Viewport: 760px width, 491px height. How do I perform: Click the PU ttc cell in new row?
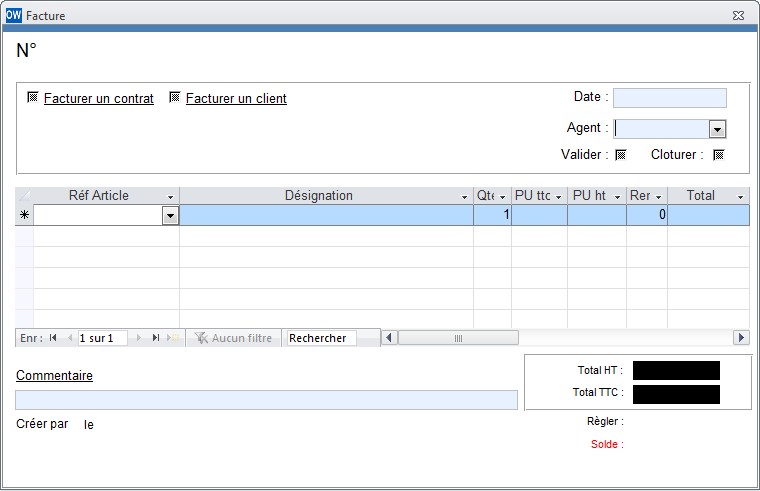pos(539,215)
